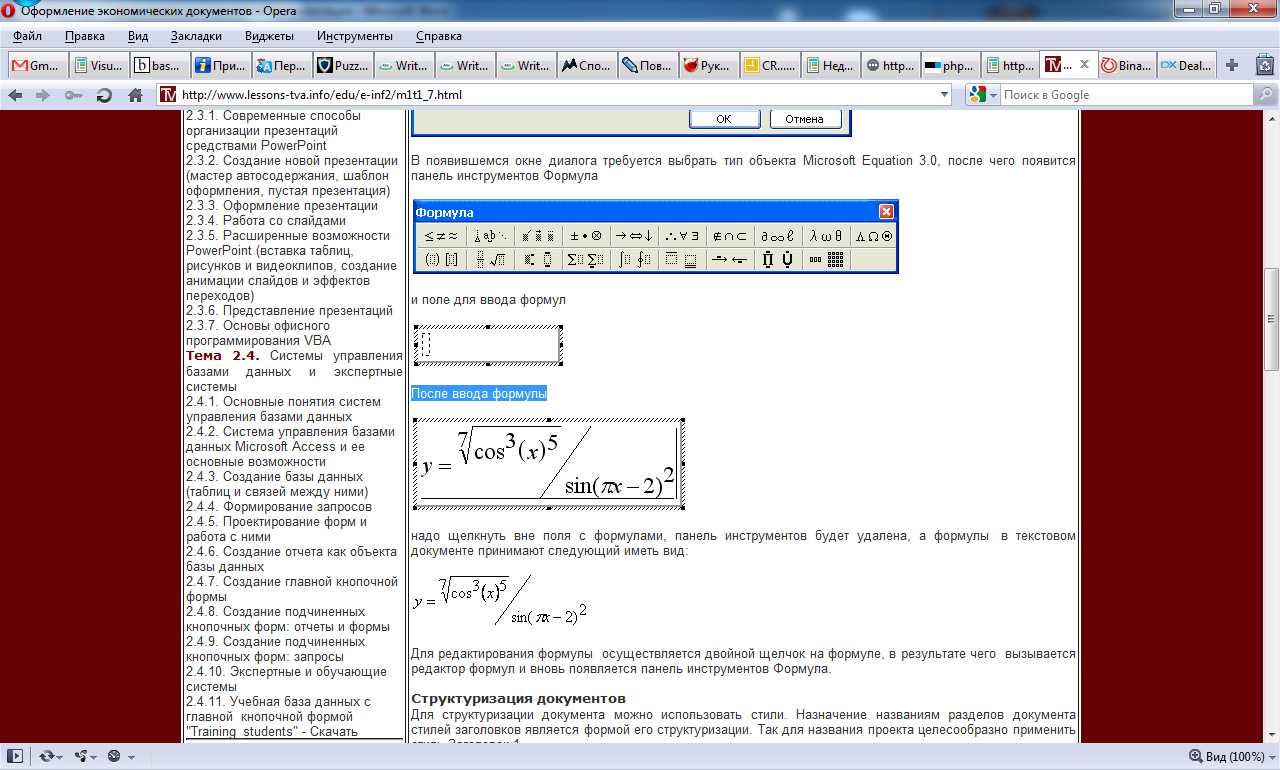The image size is (1280, 770).
Task: Click the Back navigation arrow
Action: pos(15,96)
